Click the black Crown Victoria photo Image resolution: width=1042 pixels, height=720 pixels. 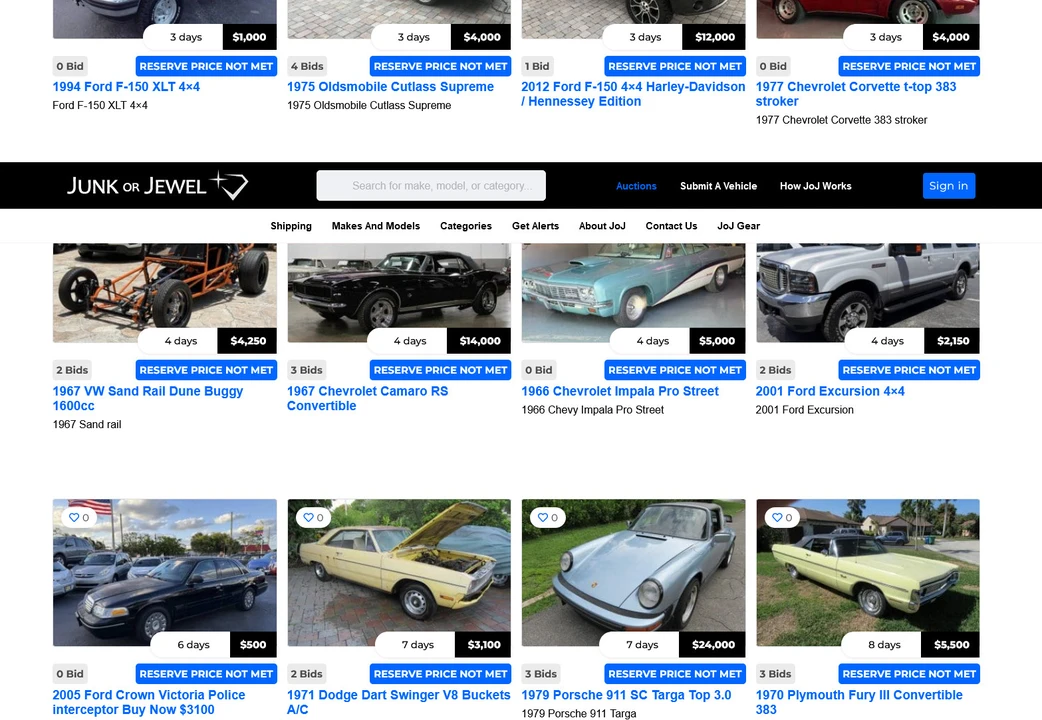[x=165, y=572]
